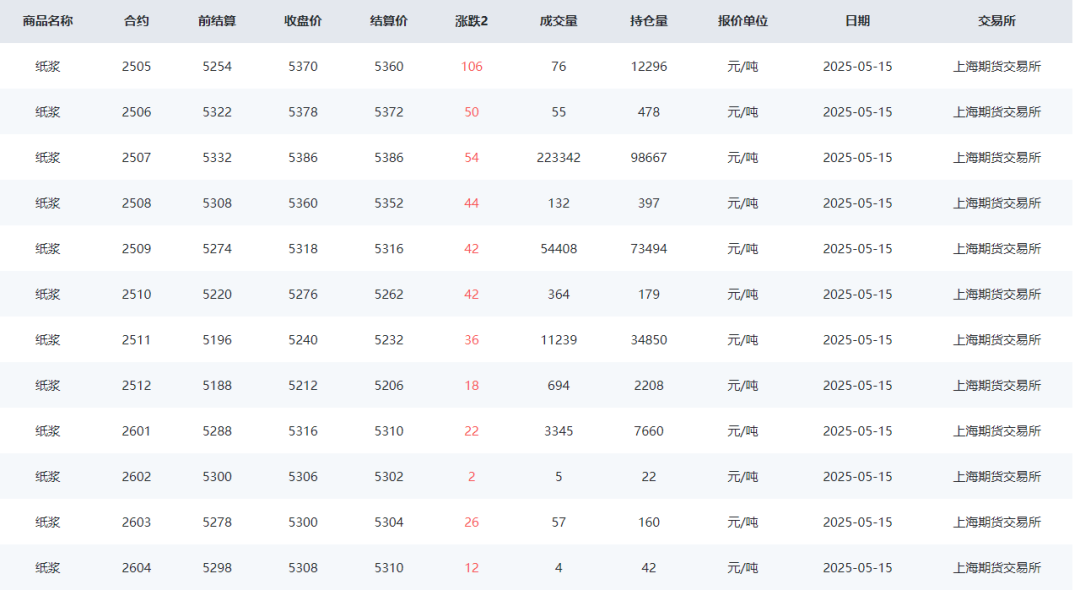
Task: Click the red change value 12
Action: tap(471, 568)
